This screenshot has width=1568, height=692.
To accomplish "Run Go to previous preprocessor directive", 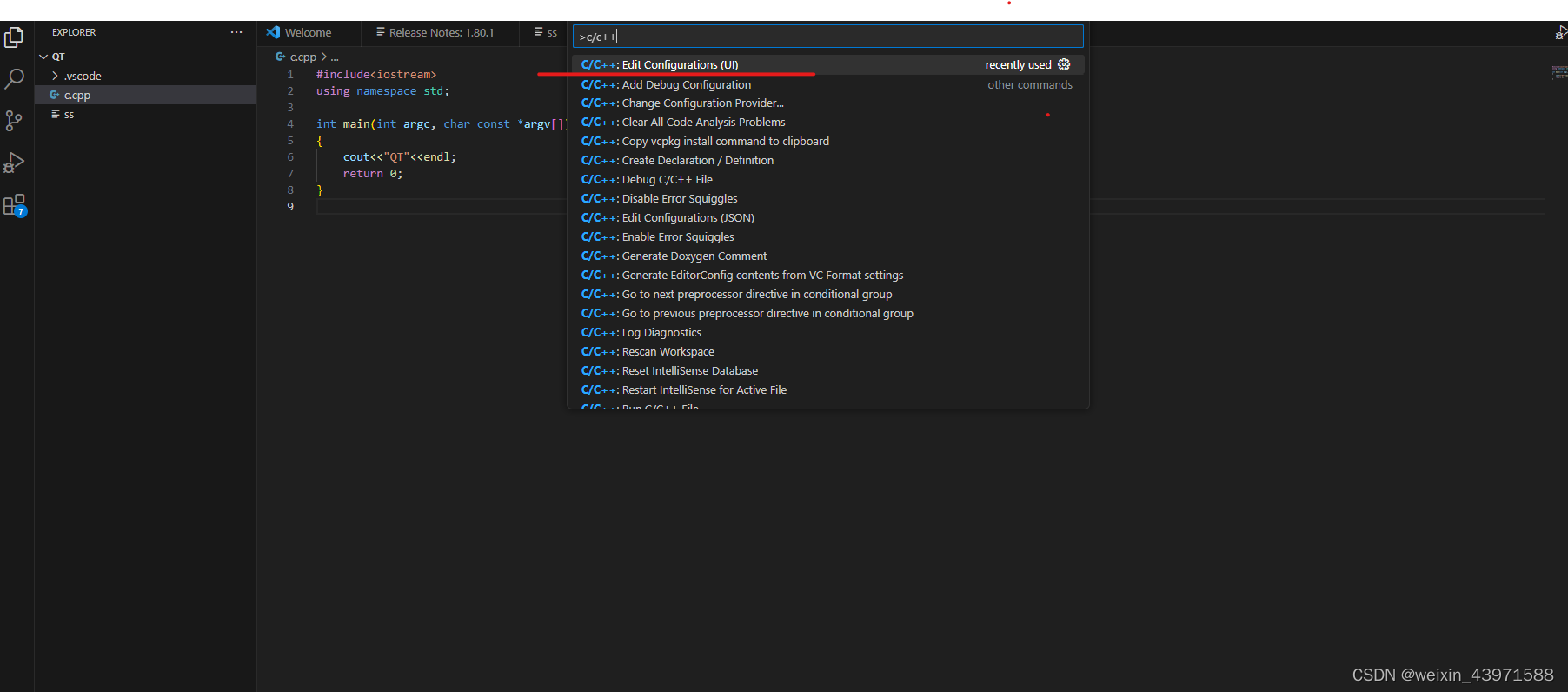I will (x=828, y=313).
